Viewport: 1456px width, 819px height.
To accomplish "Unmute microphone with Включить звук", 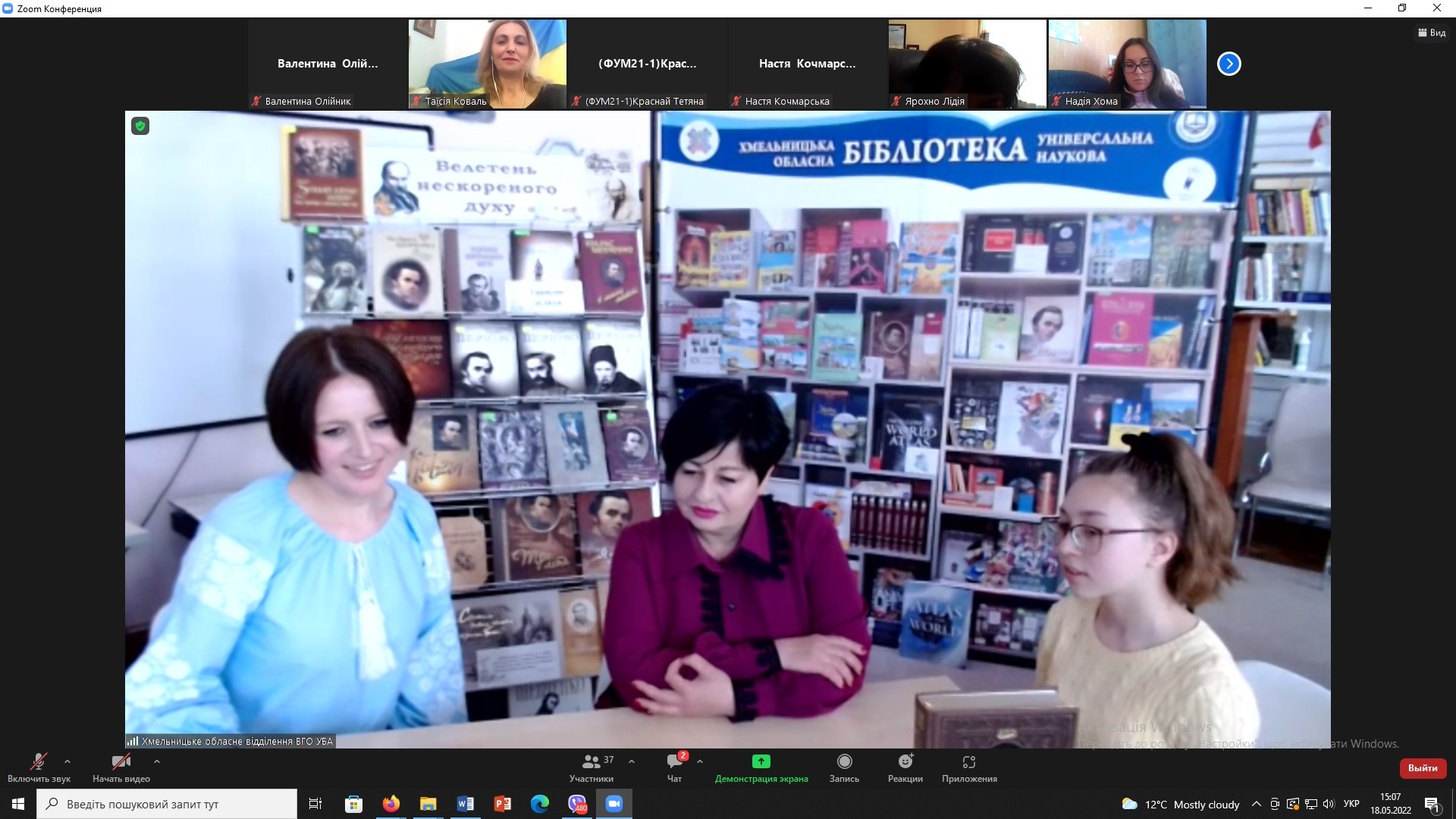I will point(38,762).
